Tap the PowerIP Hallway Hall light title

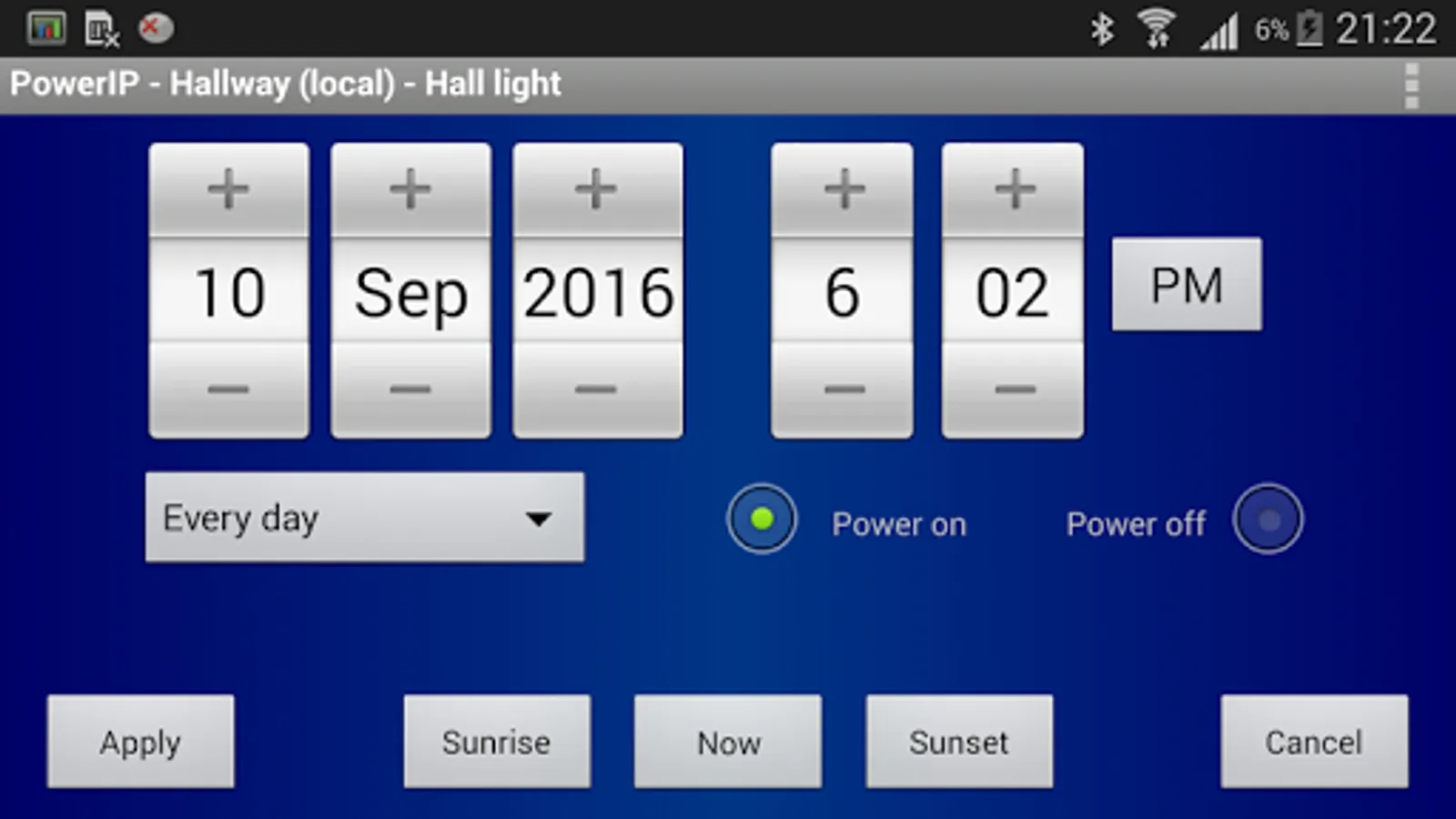pos(286,84)
